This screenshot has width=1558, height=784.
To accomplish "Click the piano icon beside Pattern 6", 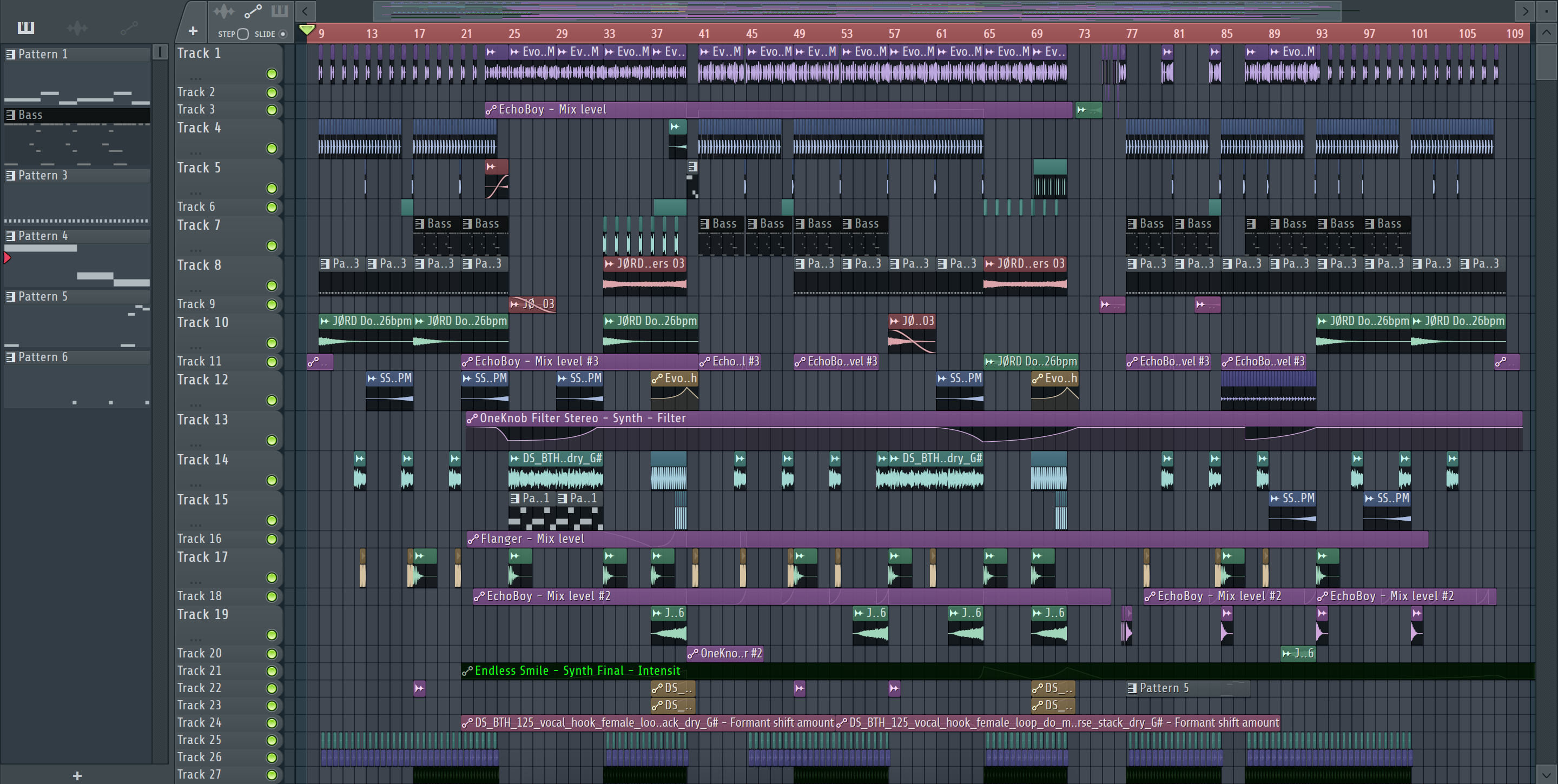I will 10,357.
